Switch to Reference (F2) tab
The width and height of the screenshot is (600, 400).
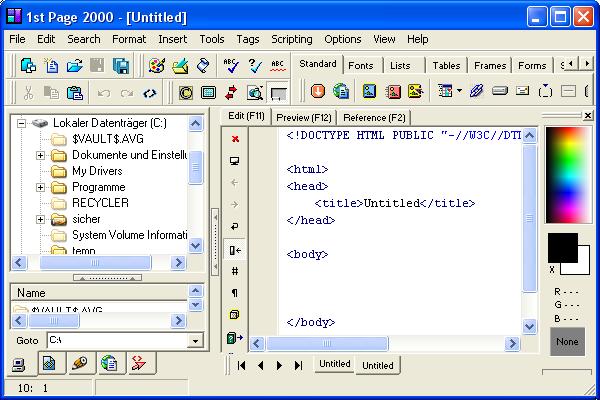click(374, 118)
